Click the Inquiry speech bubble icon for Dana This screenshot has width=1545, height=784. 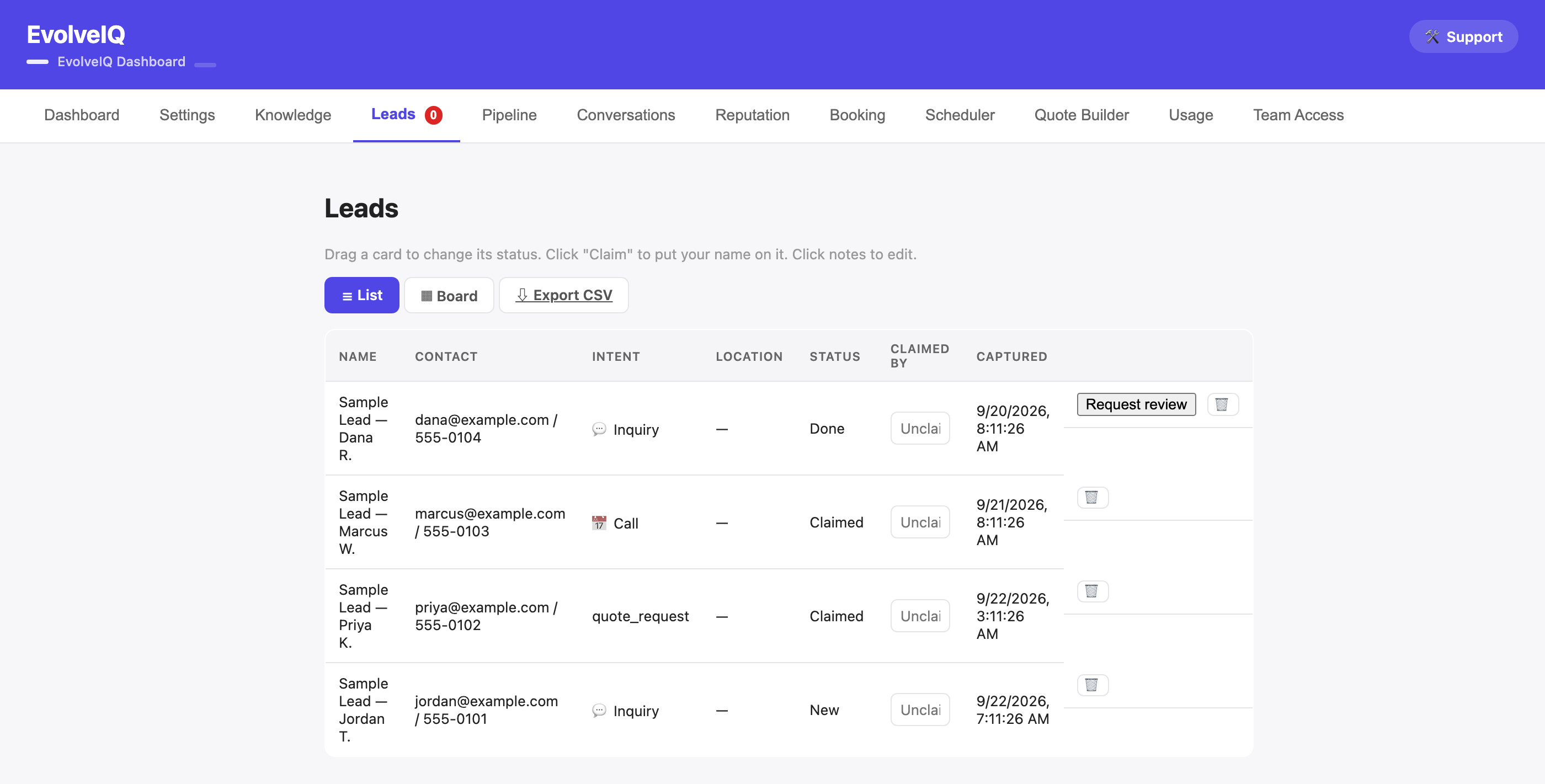click(599, 429)
